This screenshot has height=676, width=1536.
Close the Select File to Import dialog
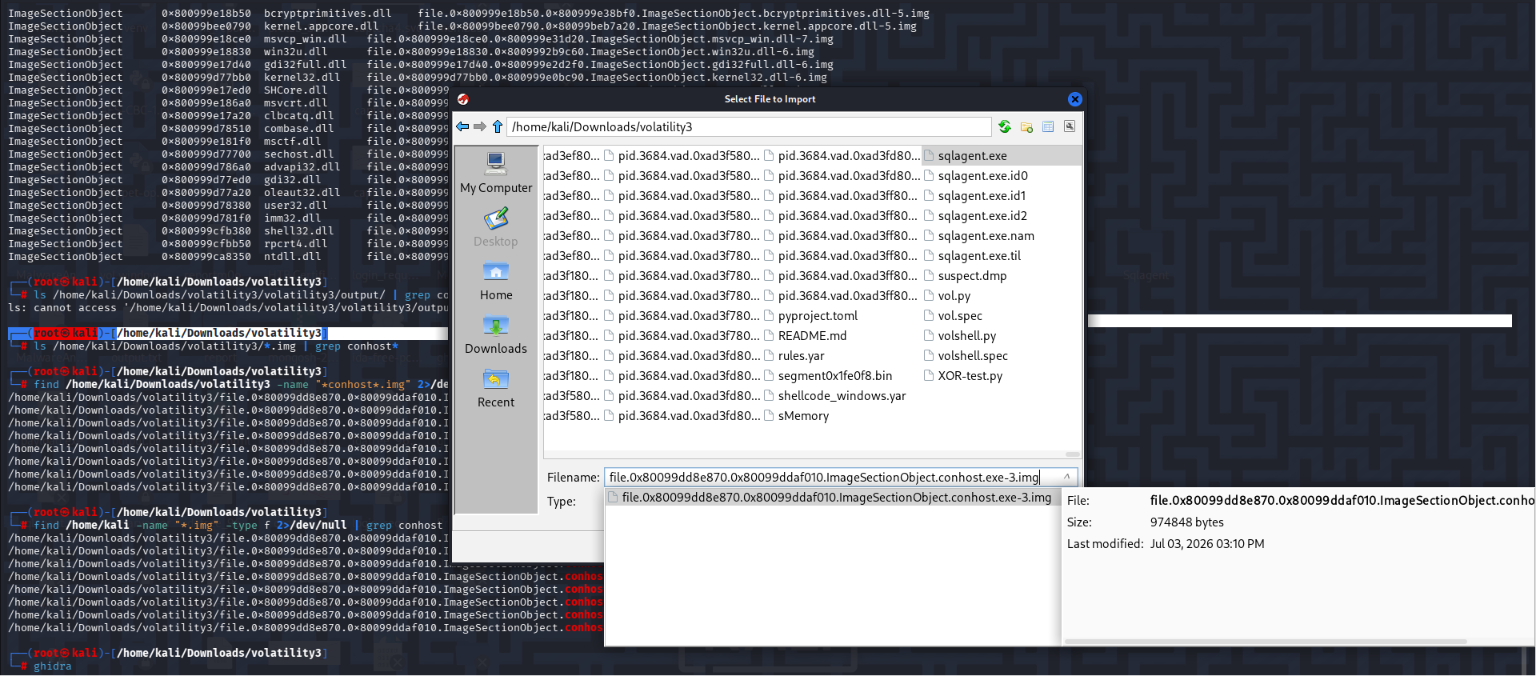pos(1075,99)
